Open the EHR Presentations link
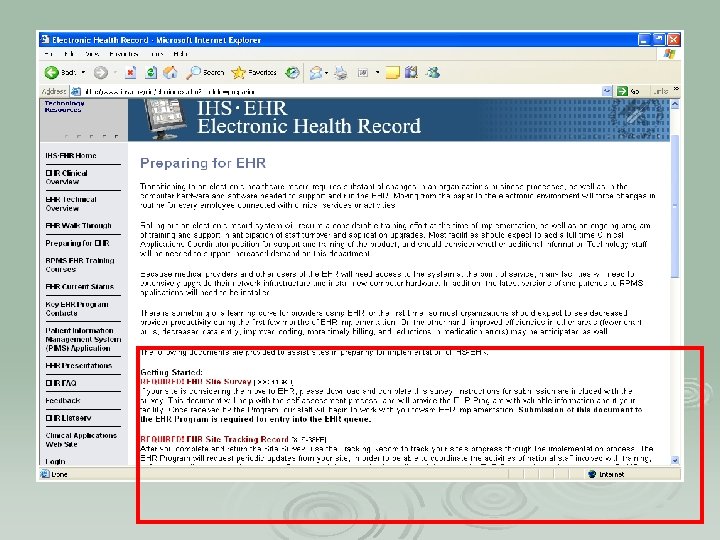Screen dimensions: 720x540 [79, 366]
